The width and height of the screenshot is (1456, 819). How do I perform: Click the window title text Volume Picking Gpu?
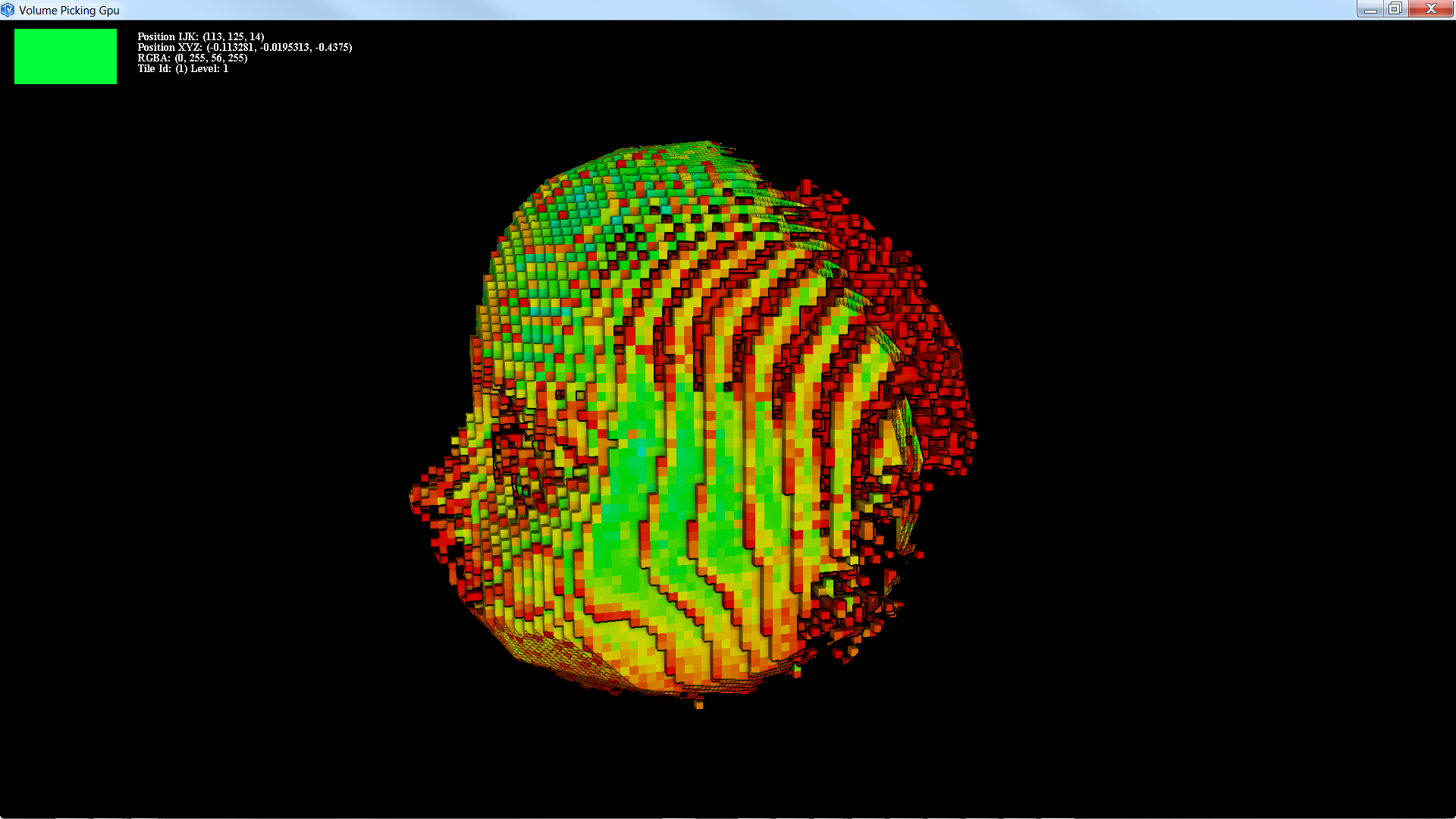69,10
